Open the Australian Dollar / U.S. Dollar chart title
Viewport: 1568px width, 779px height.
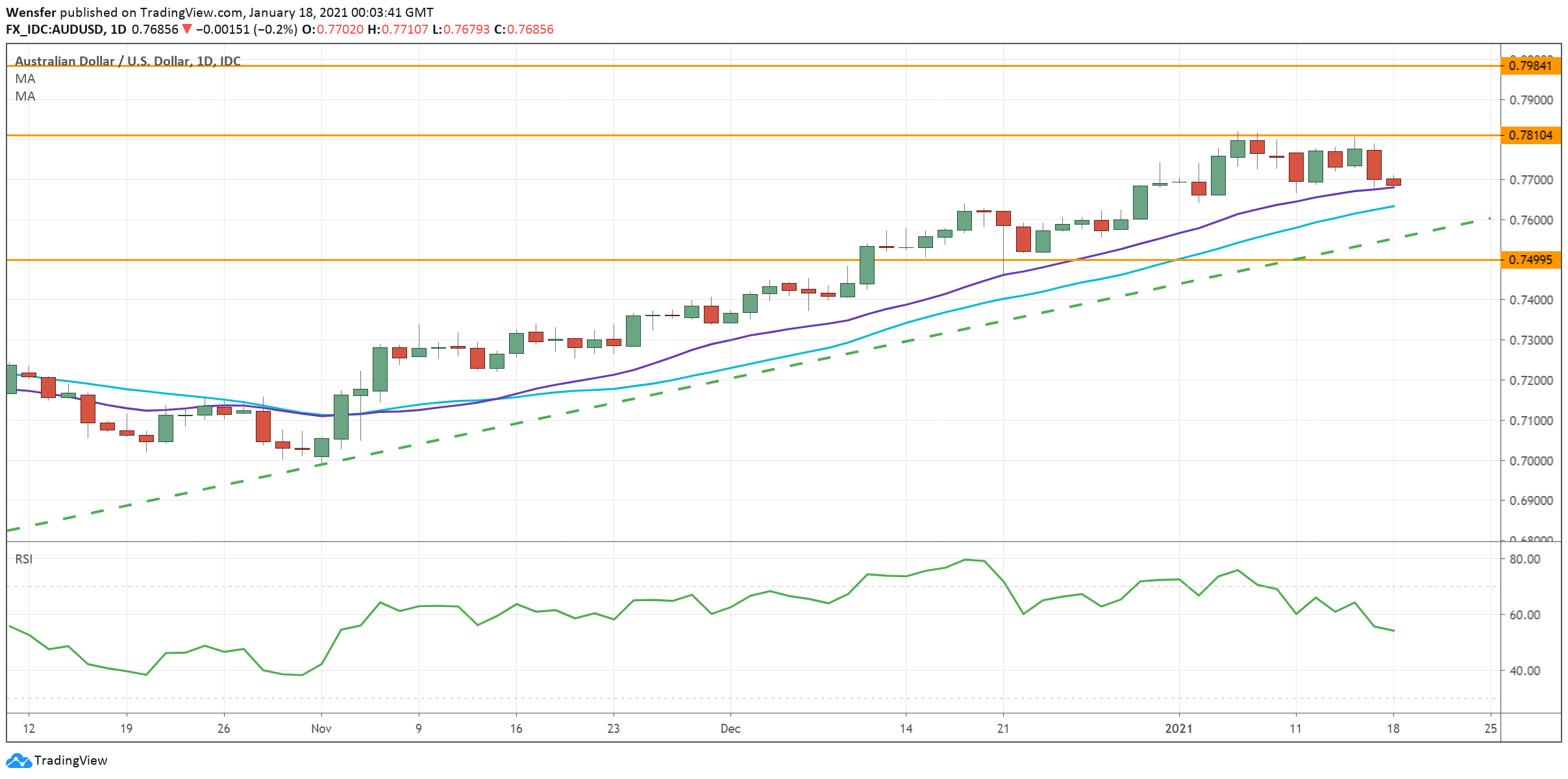[x=127, y=61]
